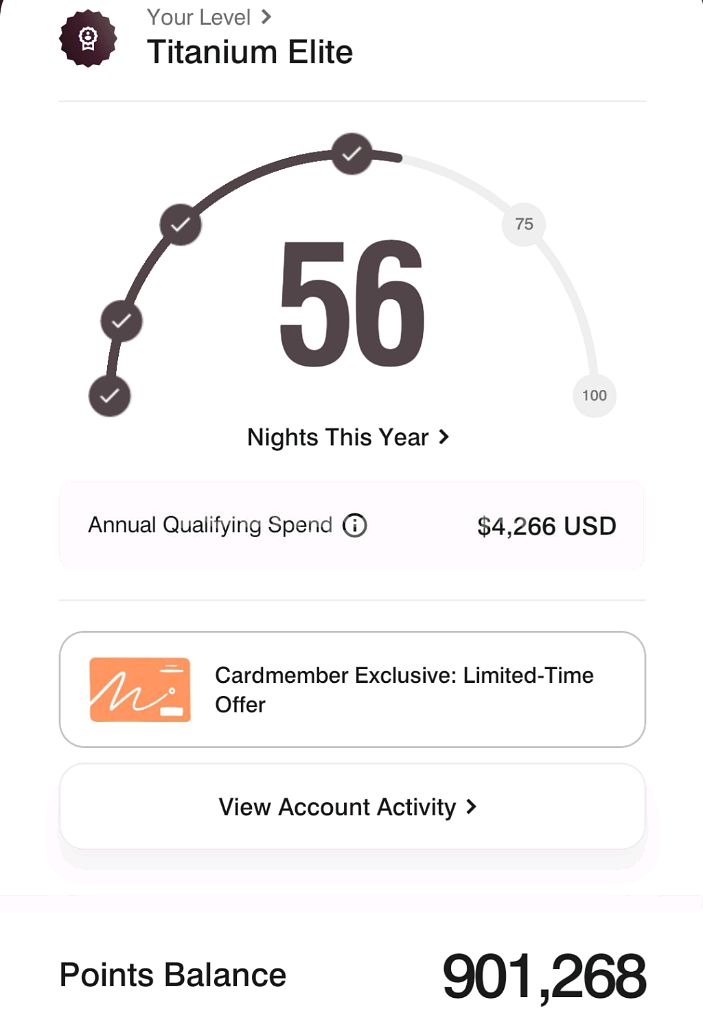This screenshot has height=1024, width=703.
Task: Click the View Account Activity button
Action: pos(351,807)
